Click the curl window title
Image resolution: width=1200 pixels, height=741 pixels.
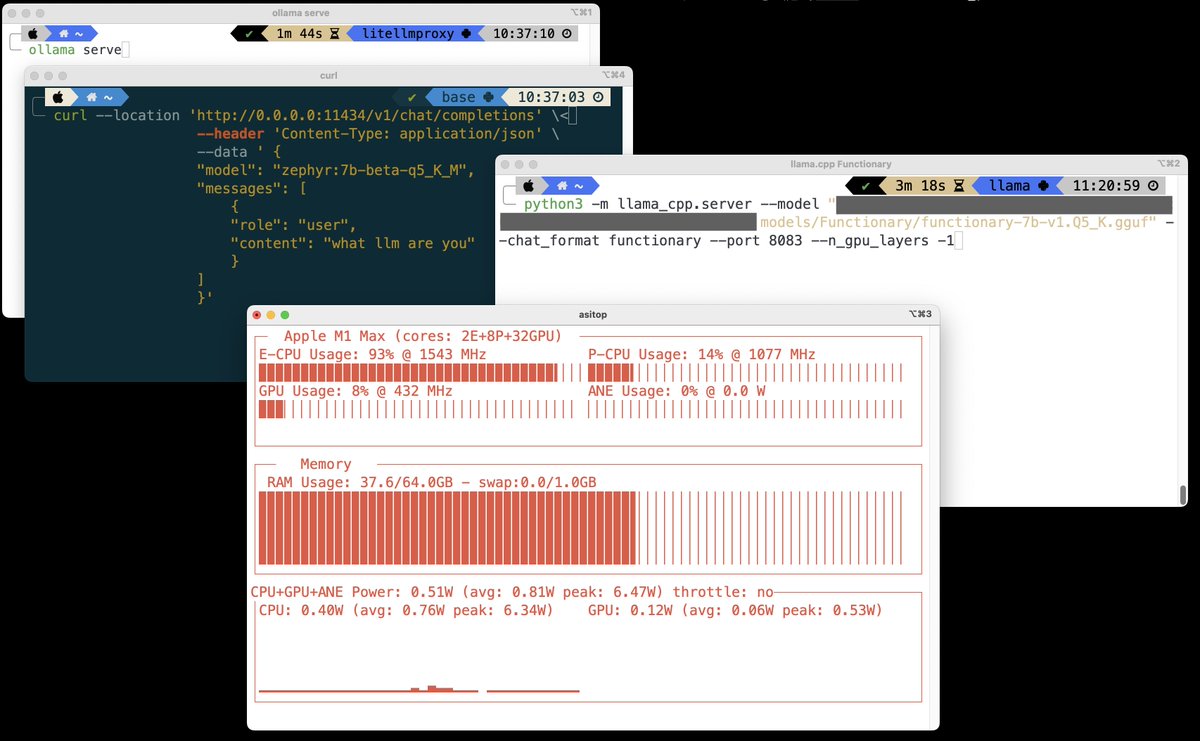pyautogui.click(x=328, y=75)
